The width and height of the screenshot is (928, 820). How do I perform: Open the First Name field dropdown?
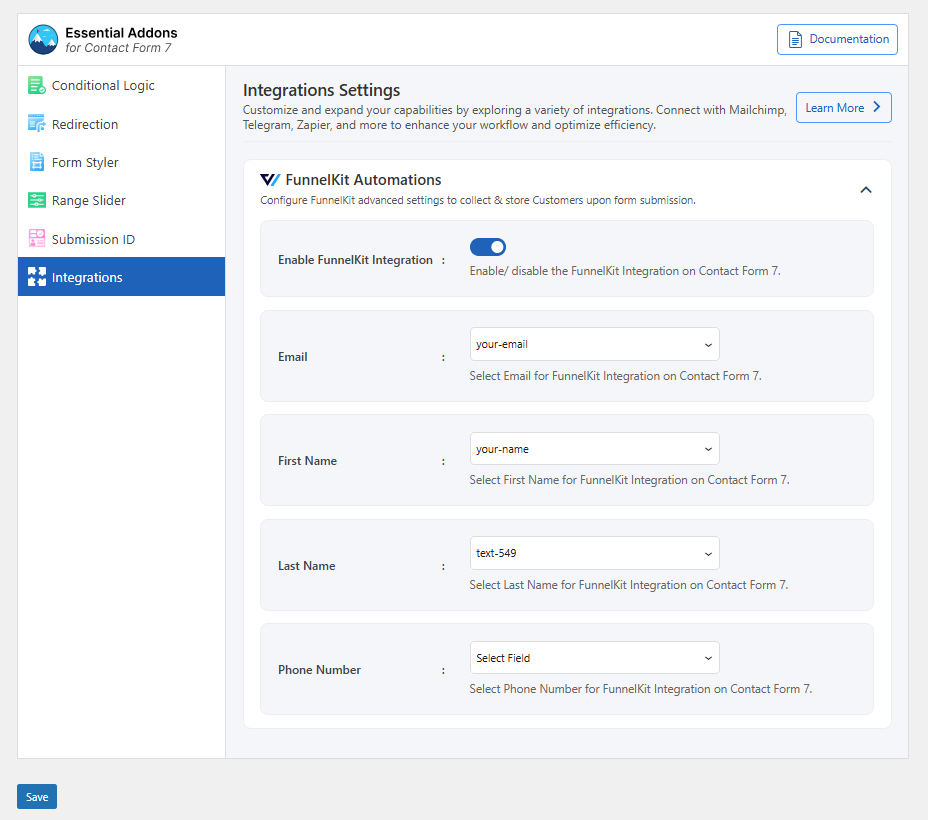pyautogui.click(x=594, y=449)
